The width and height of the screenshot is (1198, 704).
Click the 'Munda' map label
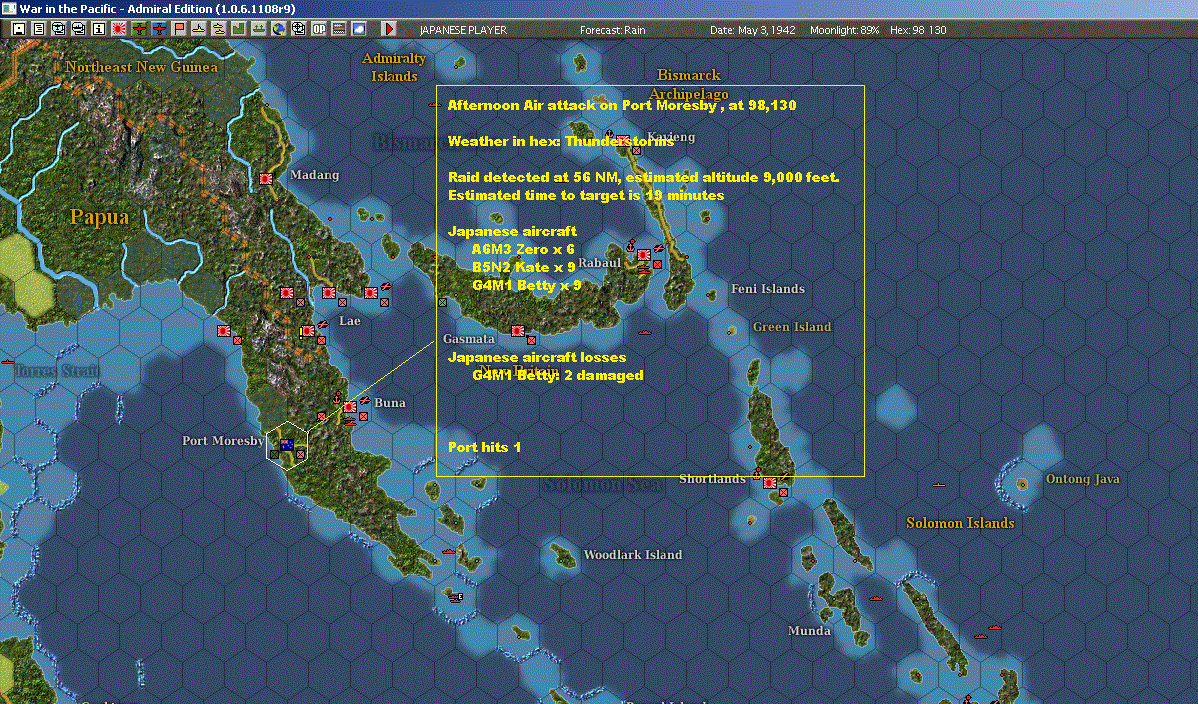coord(809,631)
